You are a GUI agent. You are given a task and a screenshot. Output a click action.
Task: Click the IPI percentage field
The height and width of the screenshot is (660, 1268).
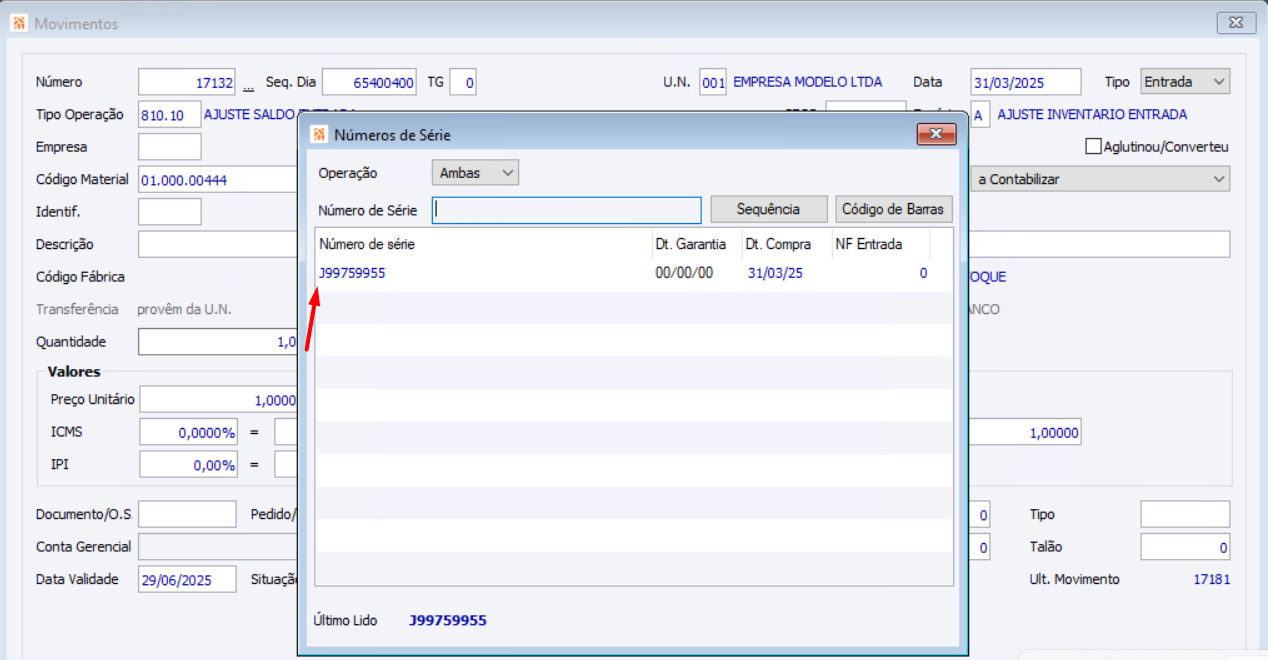click(188, 465)
